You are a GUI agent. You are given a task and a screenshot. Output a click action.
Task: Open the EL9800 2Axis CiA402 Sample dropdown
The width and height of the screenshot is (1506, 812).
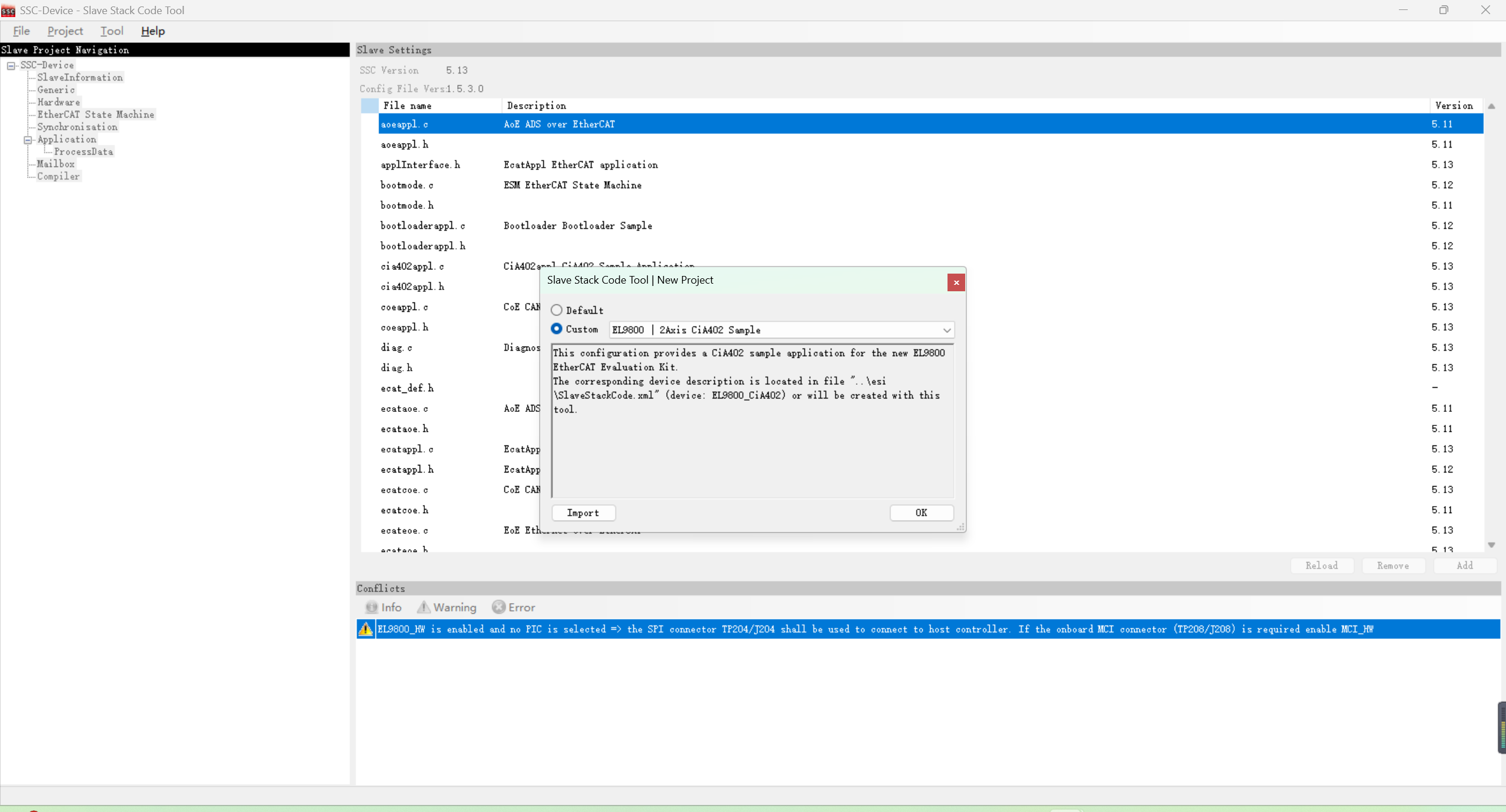click(946, 330)
